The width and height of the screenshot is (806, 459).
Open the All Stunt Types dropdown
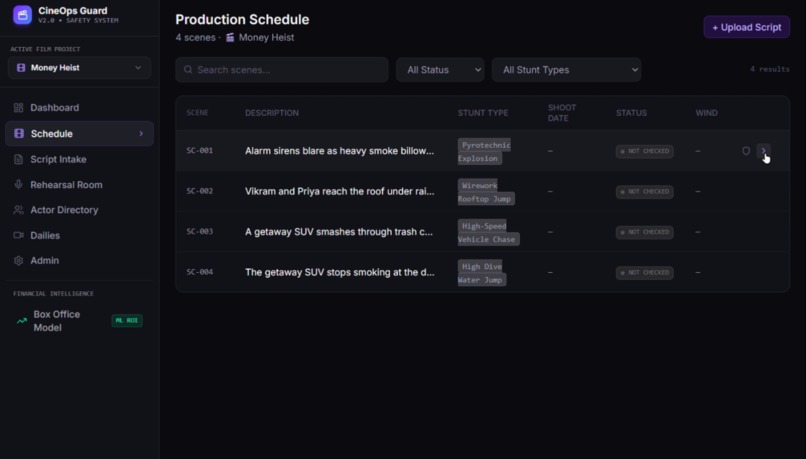click(x=566, y=70)
